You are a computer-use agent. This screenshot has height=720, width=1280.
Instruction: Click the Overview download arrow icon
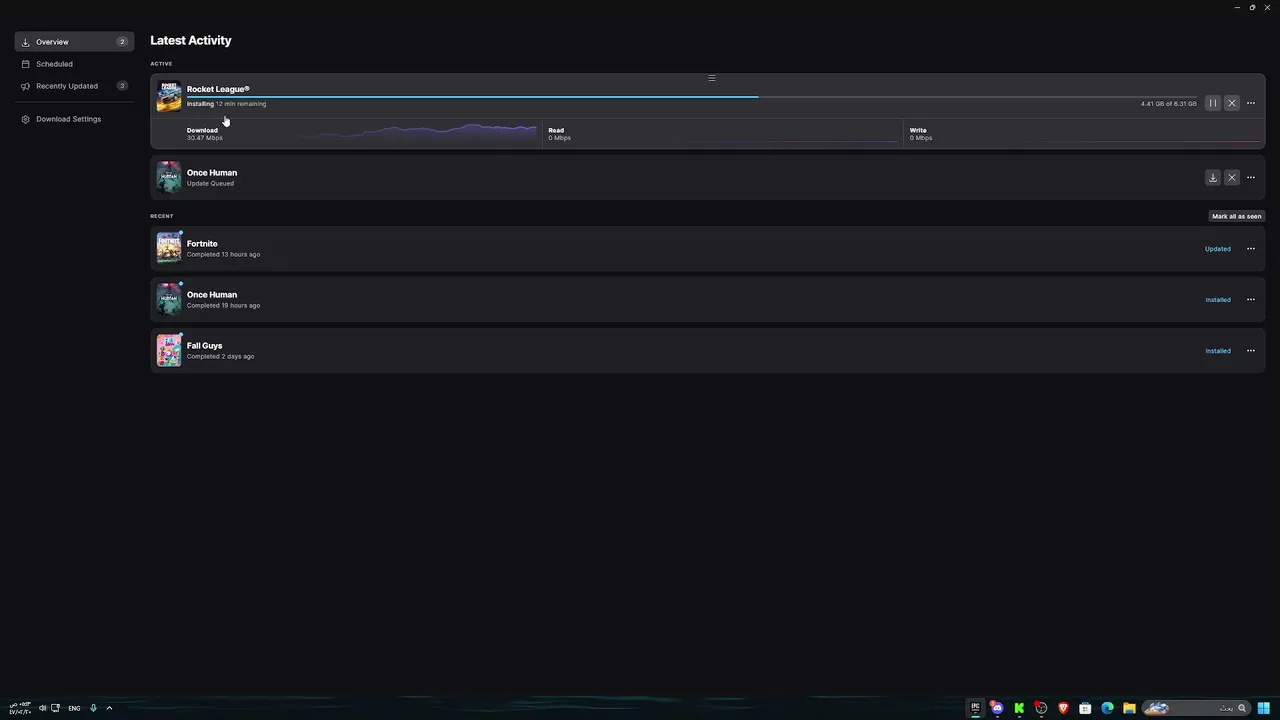(26, 42)
